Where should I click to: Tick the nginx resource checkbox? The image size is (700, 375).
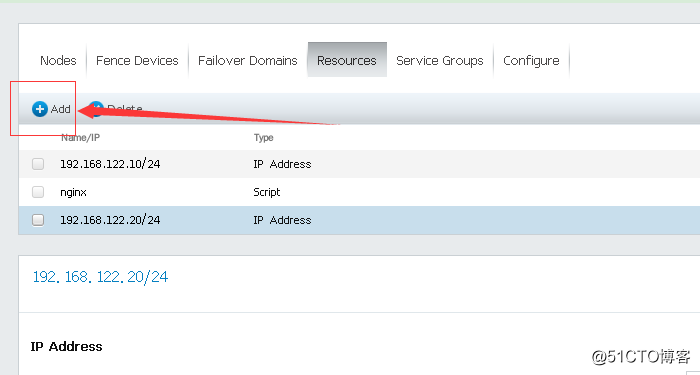(x=38, y=192)
